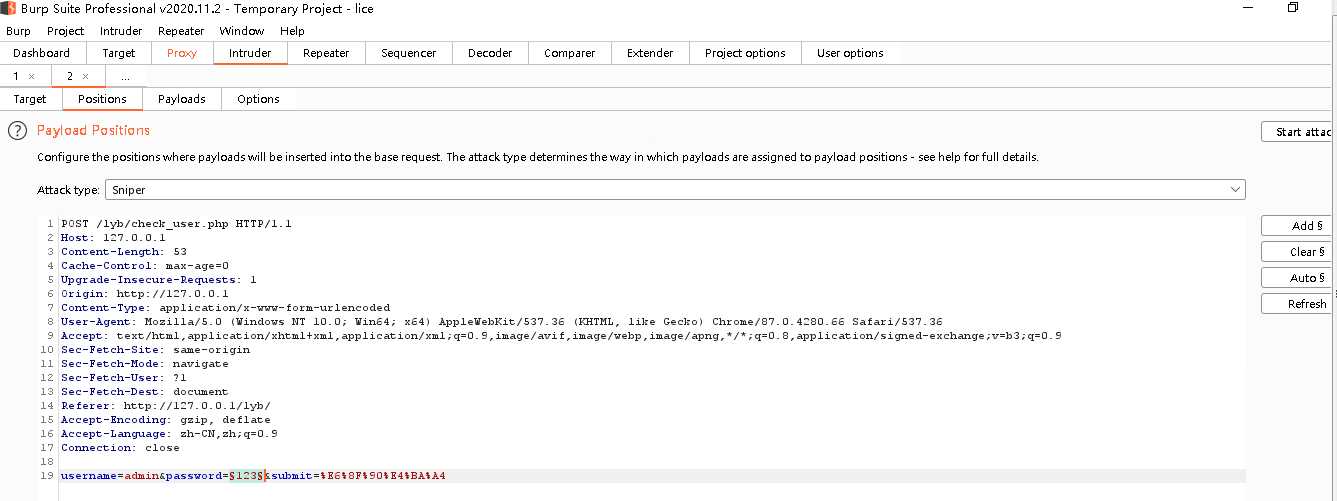Click the User-Agent header line

pos(502,322)
